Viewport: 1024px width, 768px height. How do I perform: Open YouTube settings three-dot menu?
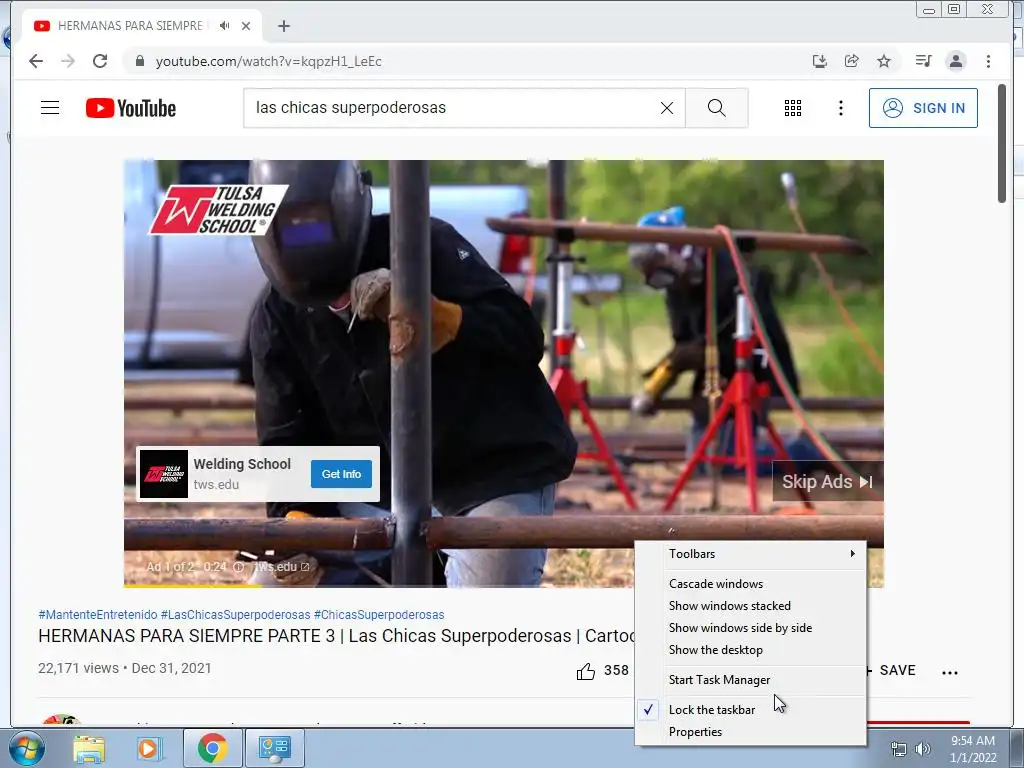coord(841,108)
